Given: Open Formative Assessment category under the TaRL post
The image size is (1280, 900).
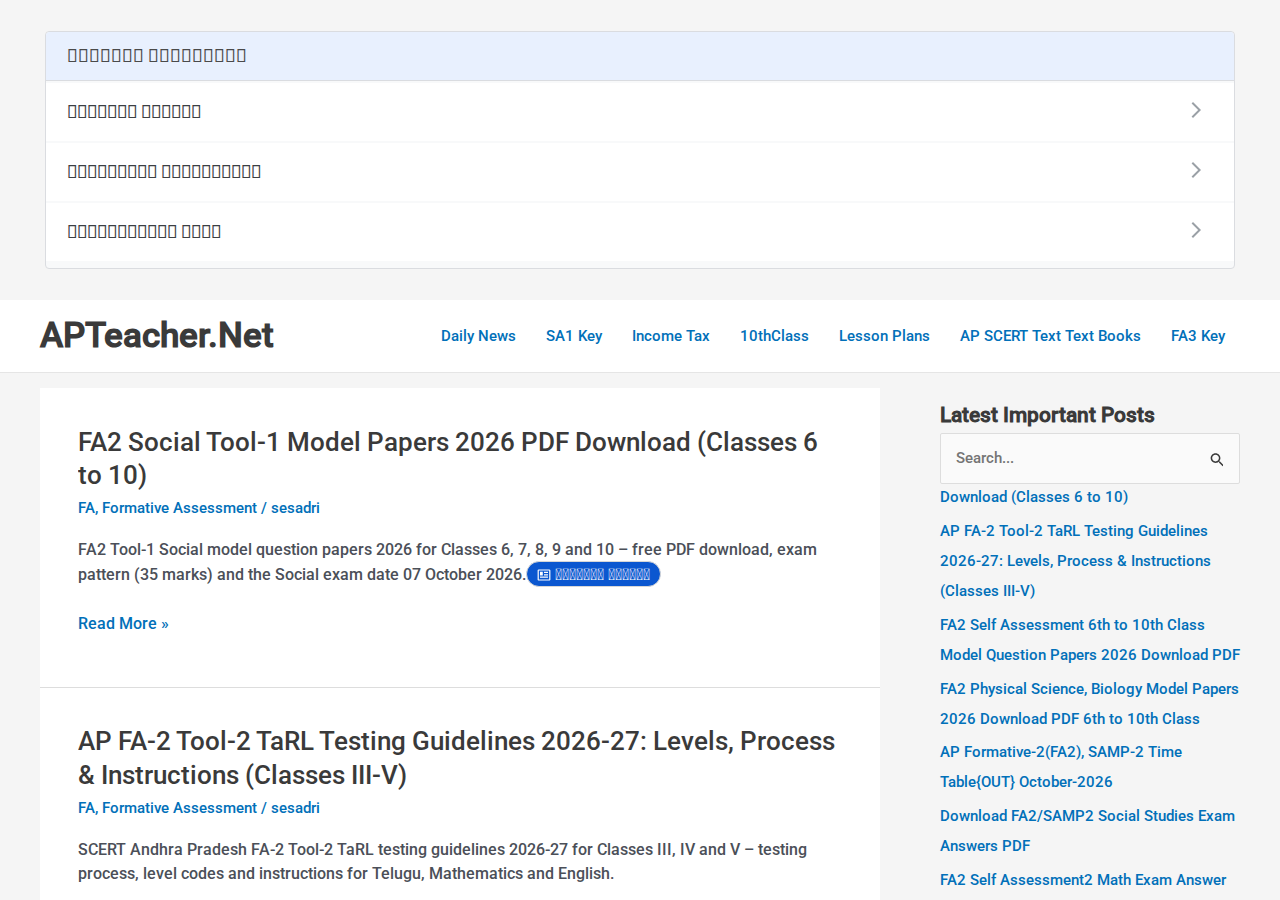Looking at the screenshot, I should coord(179,808).
